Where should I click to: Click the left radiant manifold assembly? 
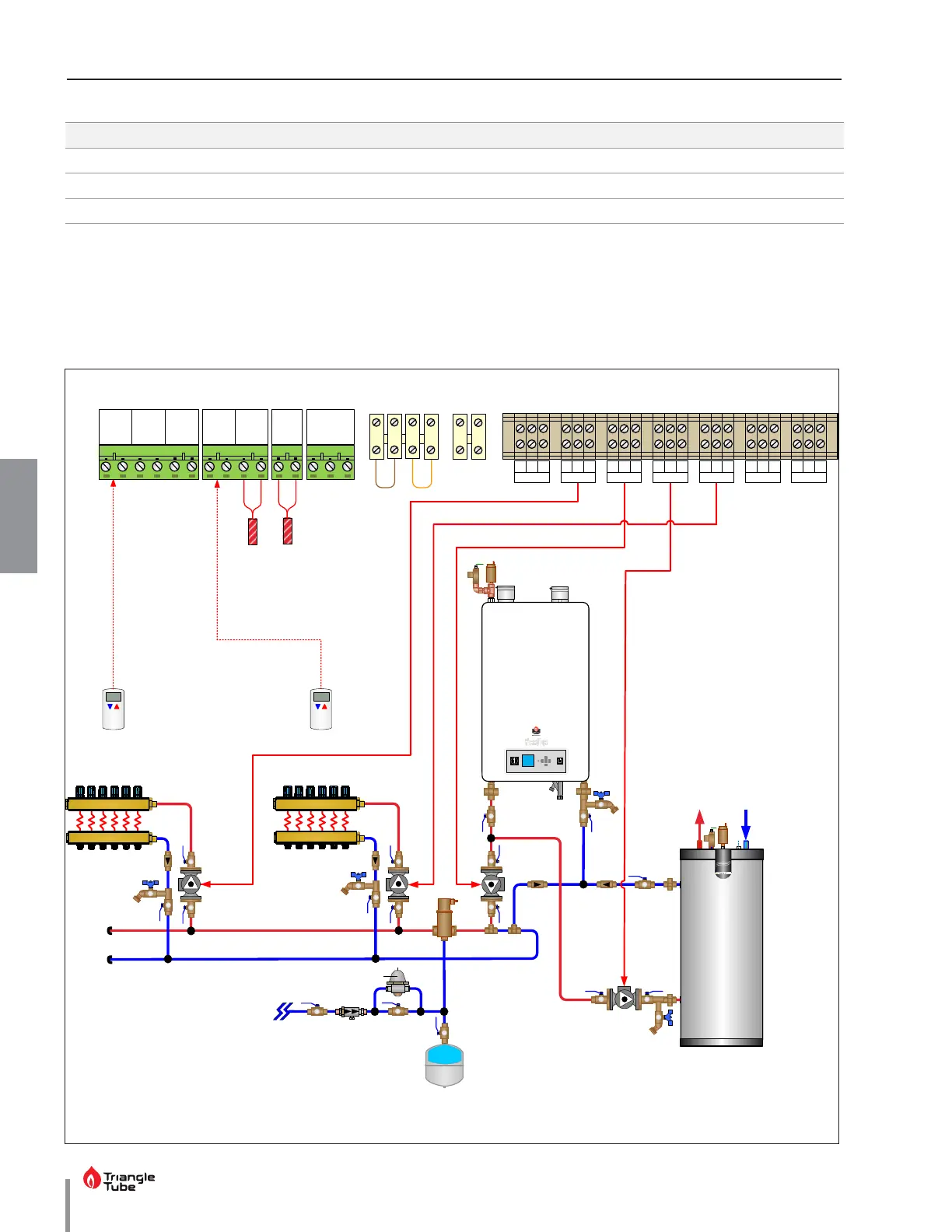pyautogui.click(x=113, y=819)
